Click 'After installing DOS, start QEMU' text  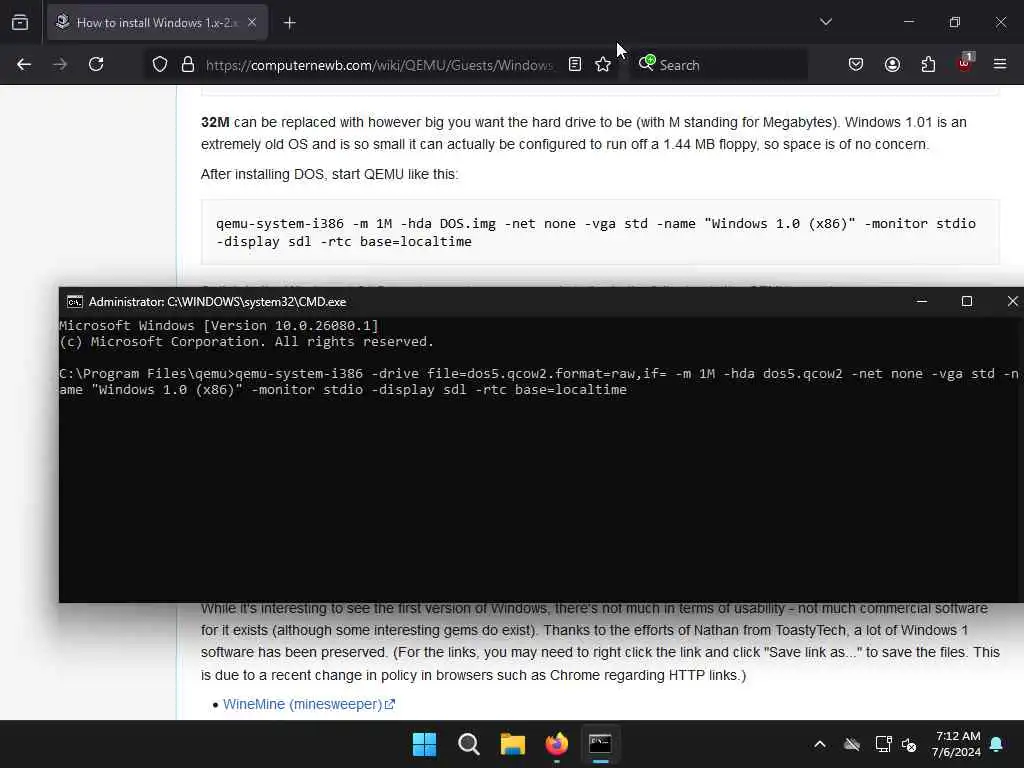pos(330,174)
